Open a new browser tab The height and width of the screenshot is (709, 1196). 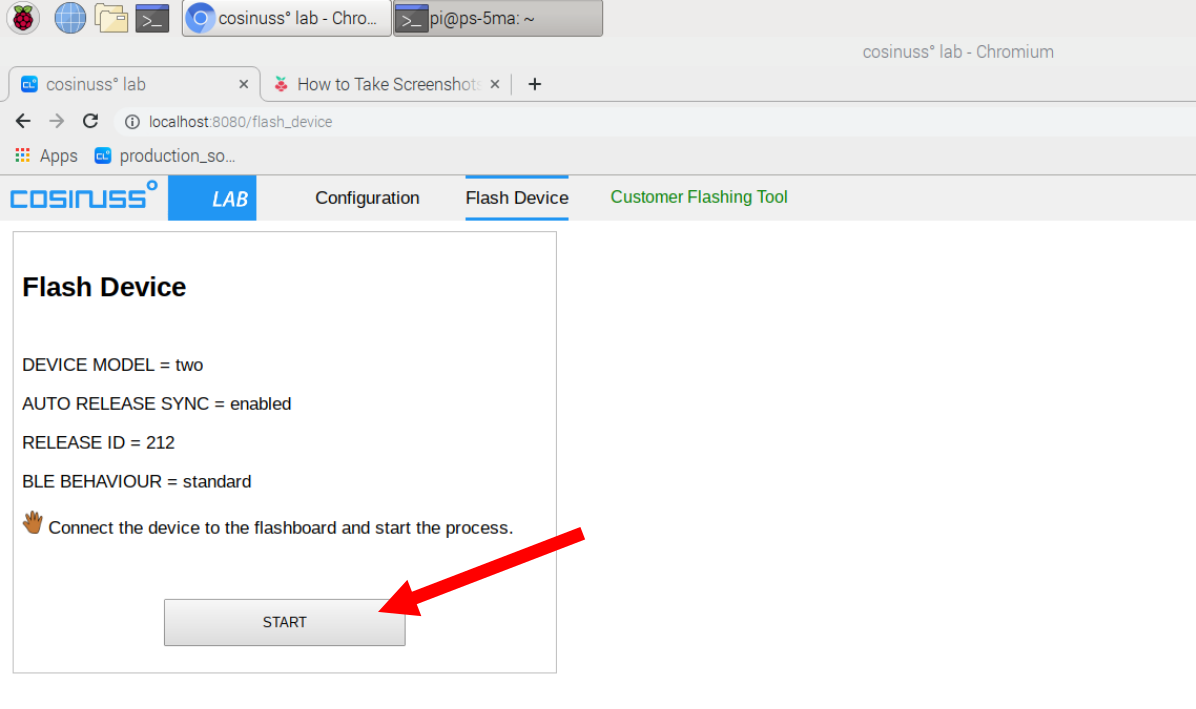(x=534, y=84)
